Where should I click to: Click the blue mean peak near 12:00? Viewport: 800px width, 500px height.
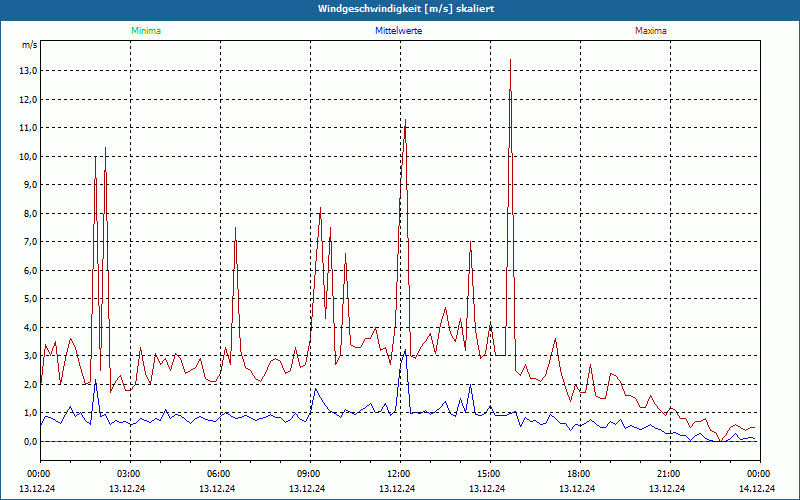pos(405,350)
